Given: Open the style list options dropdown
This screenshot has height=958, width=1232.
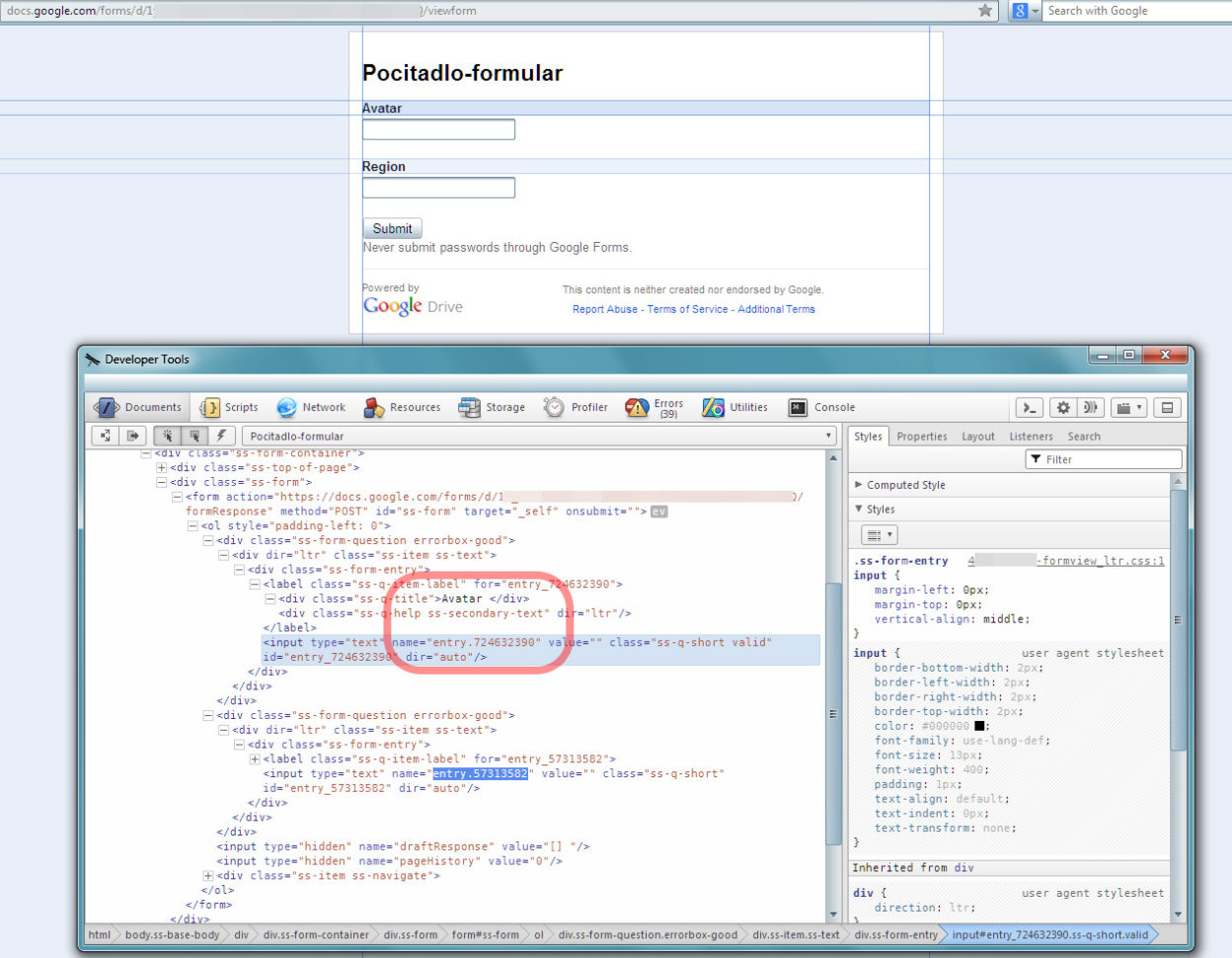Looking at the screenshot, I should [879, 534].
